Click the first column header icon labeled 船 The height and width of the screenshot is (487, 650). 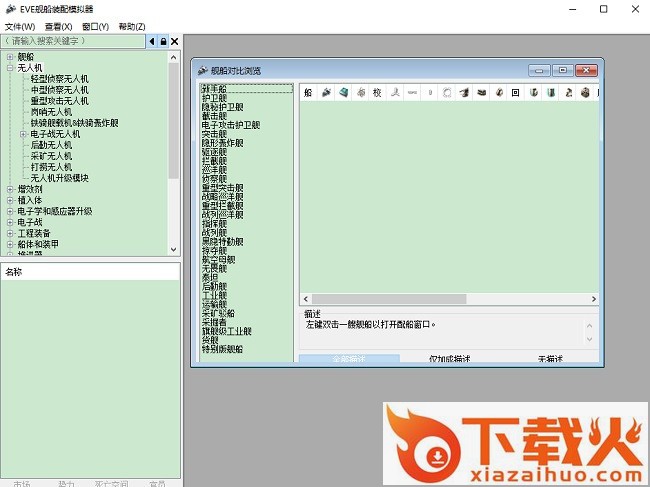307,93
